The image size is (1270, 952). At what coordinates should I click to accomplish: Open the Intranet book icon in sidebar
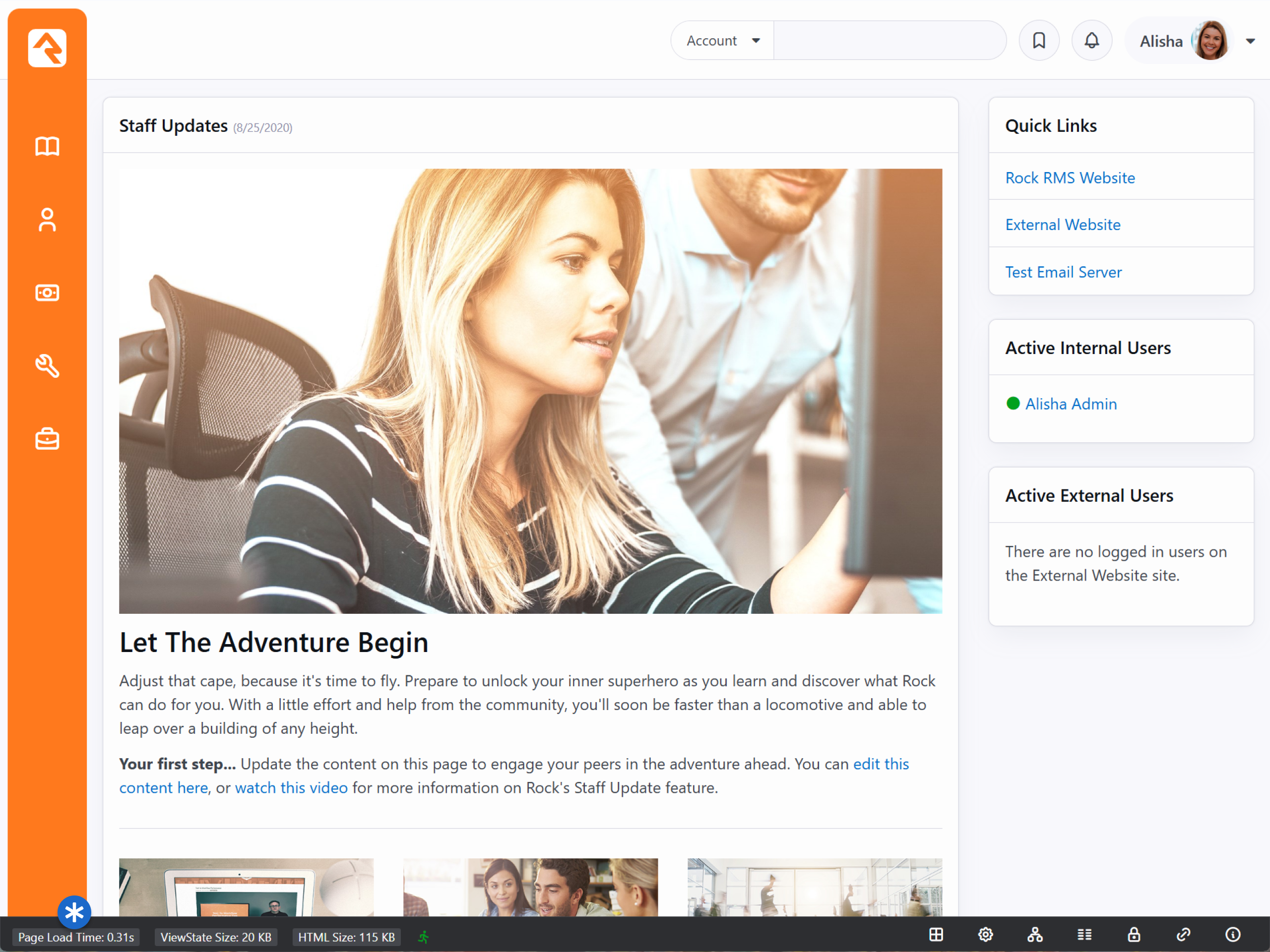(47, 146)
